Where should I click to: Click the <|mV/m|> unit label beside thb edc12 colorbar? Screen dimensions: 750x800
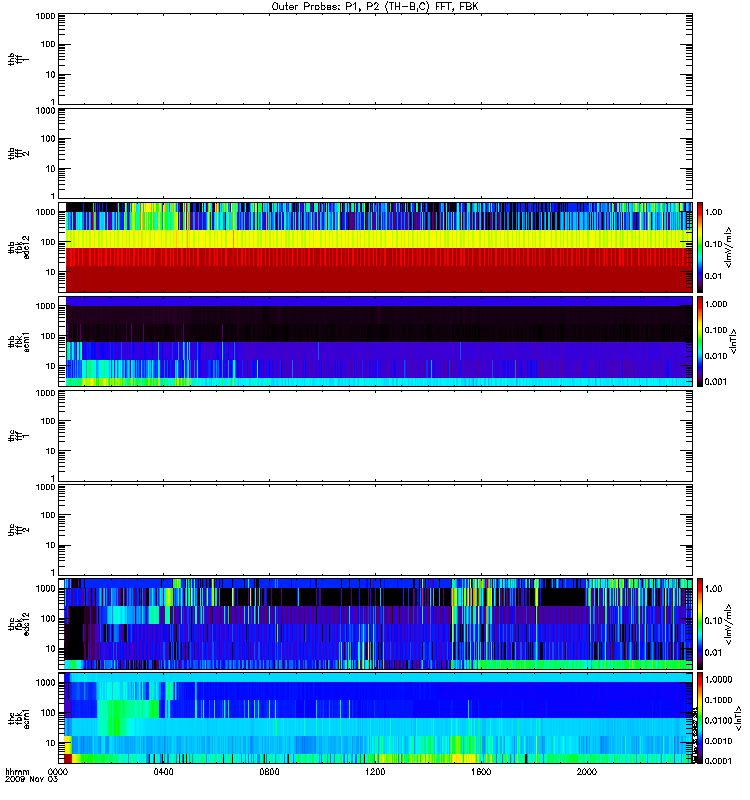(x=729, y=247)
